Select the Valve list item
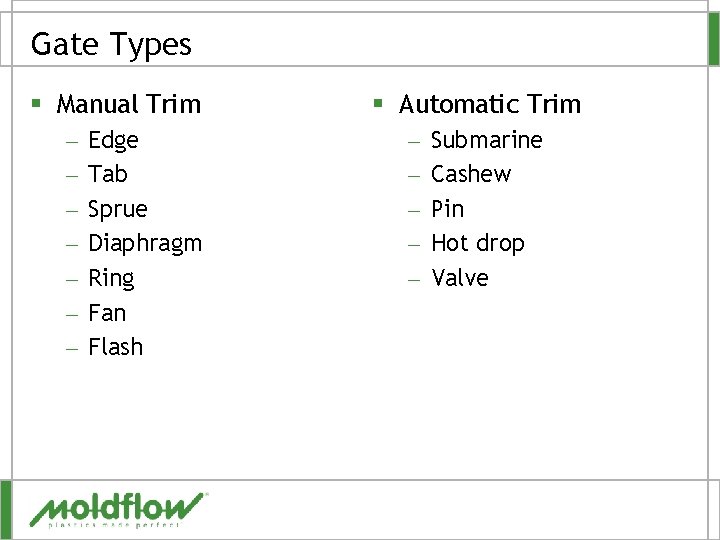This screenshot has width=720, height=540. pos(460,278)
